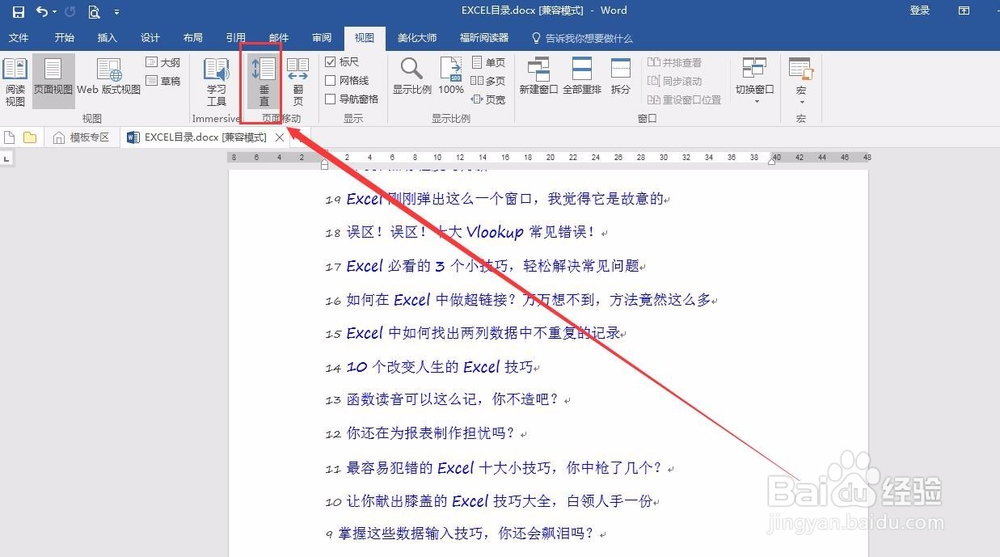Uncheck the 标尺 ruler checkbox
Viewport: 1000px width, 557px height.
pos(330,62)
